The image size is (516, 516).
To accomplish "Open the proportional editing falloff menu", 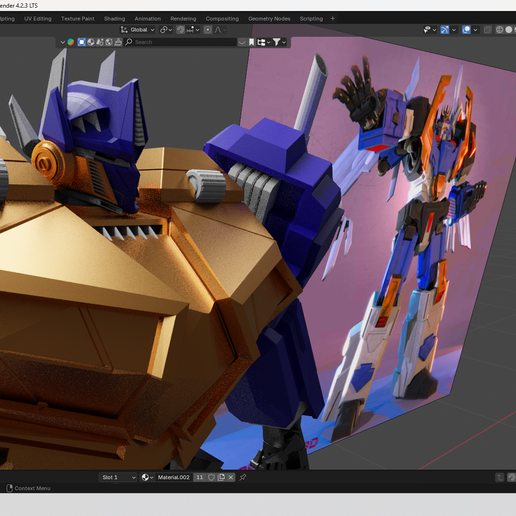I will [220, 30].
